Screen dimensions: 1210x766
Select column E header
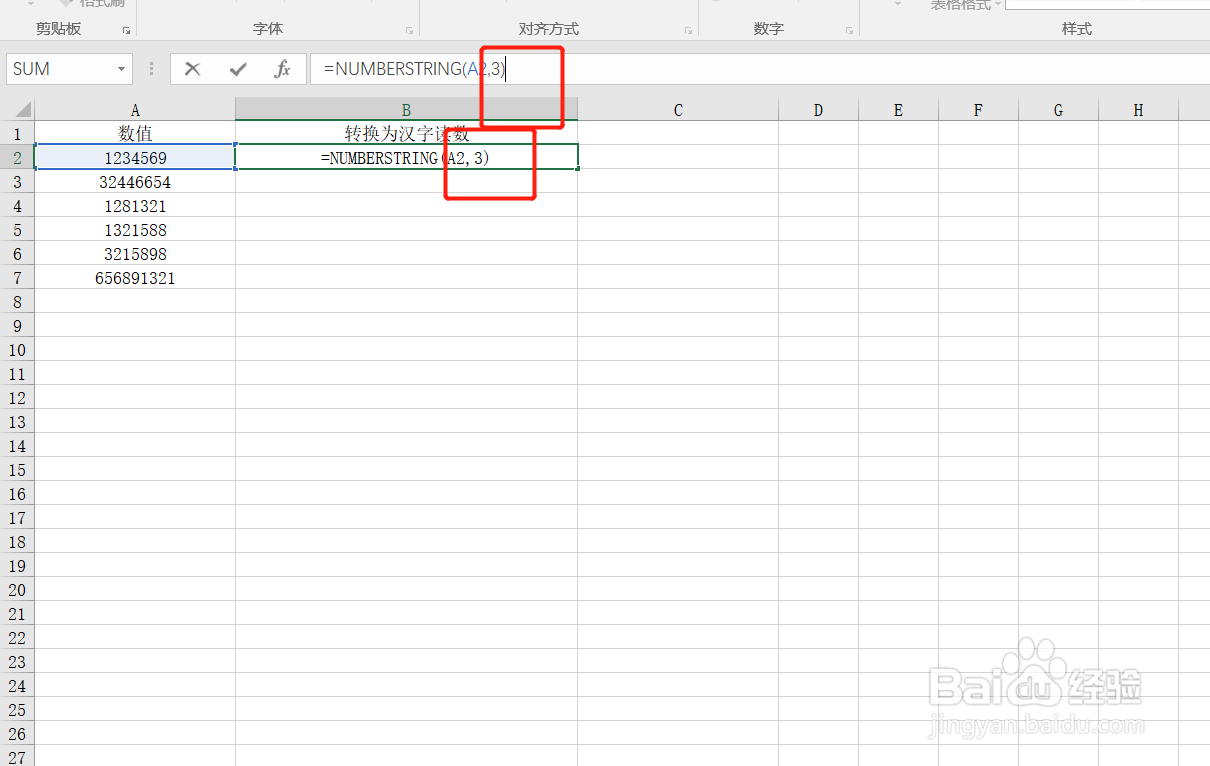pos(898,110)
